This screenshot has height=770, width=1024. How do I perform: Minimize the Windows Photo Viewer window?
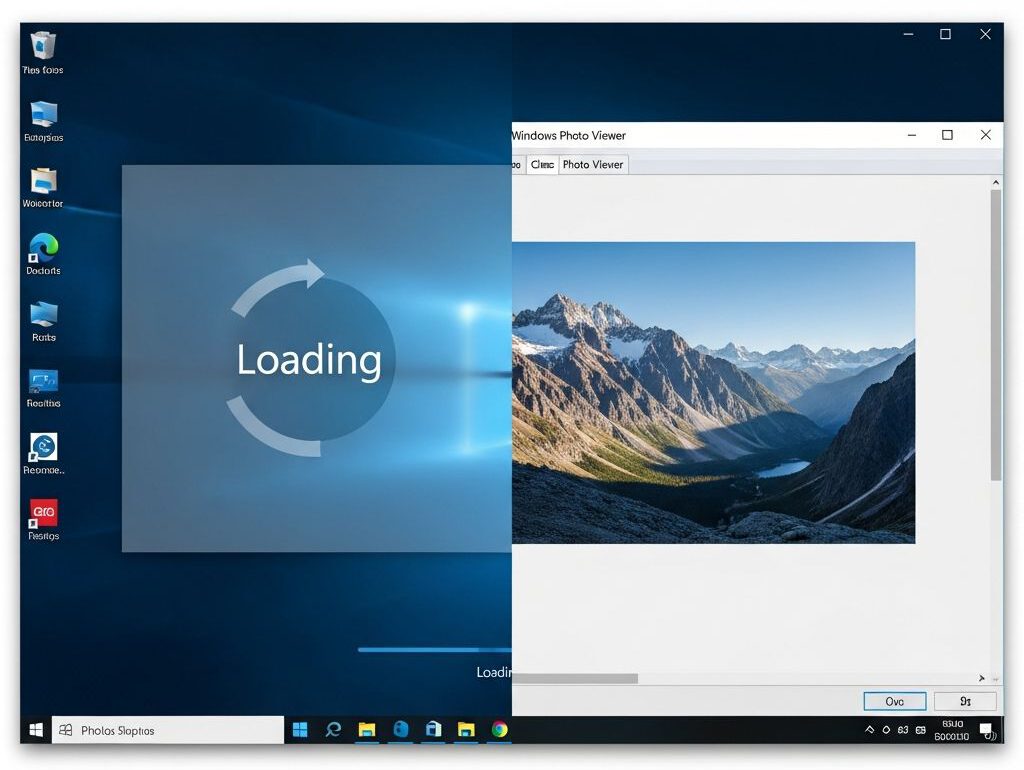(x=912, y=135)
